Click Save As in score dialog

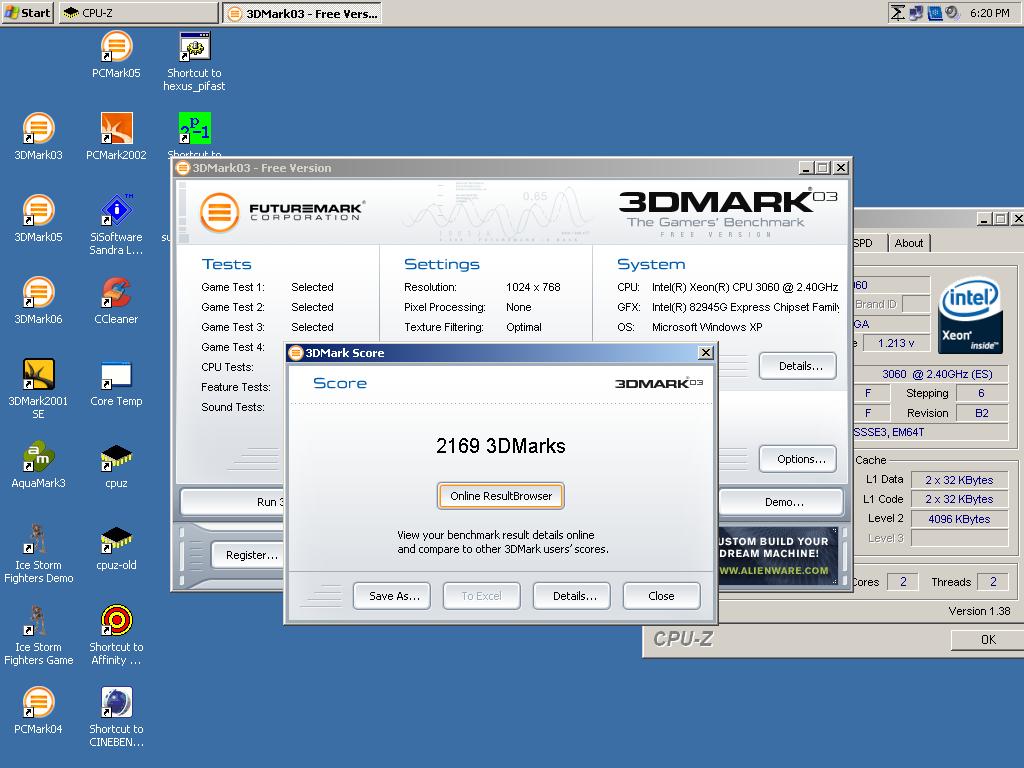tap(392, 596)
